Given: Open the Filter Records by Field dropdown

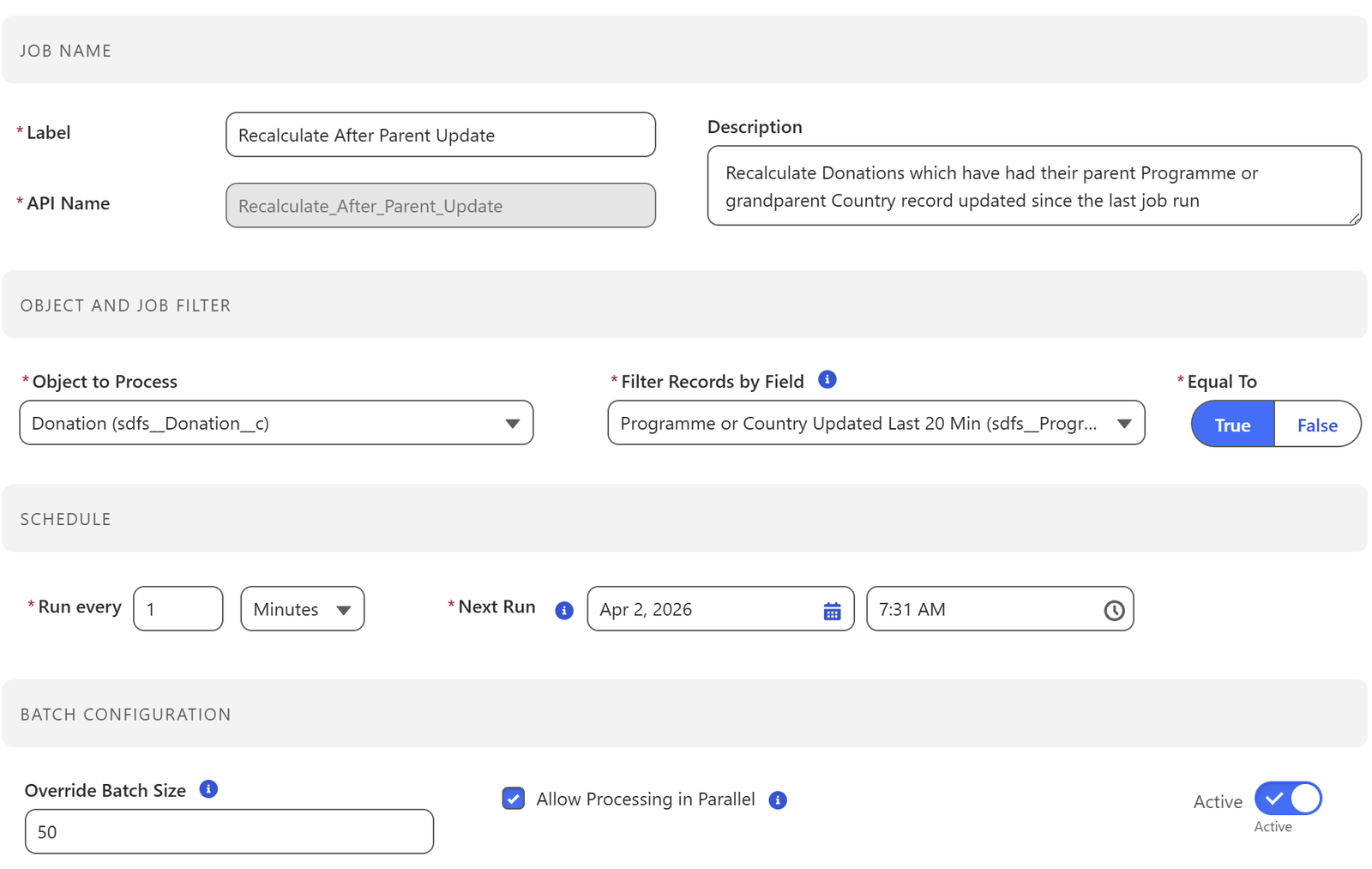Looking at the screenshot, I should click(x=876, y=423).
